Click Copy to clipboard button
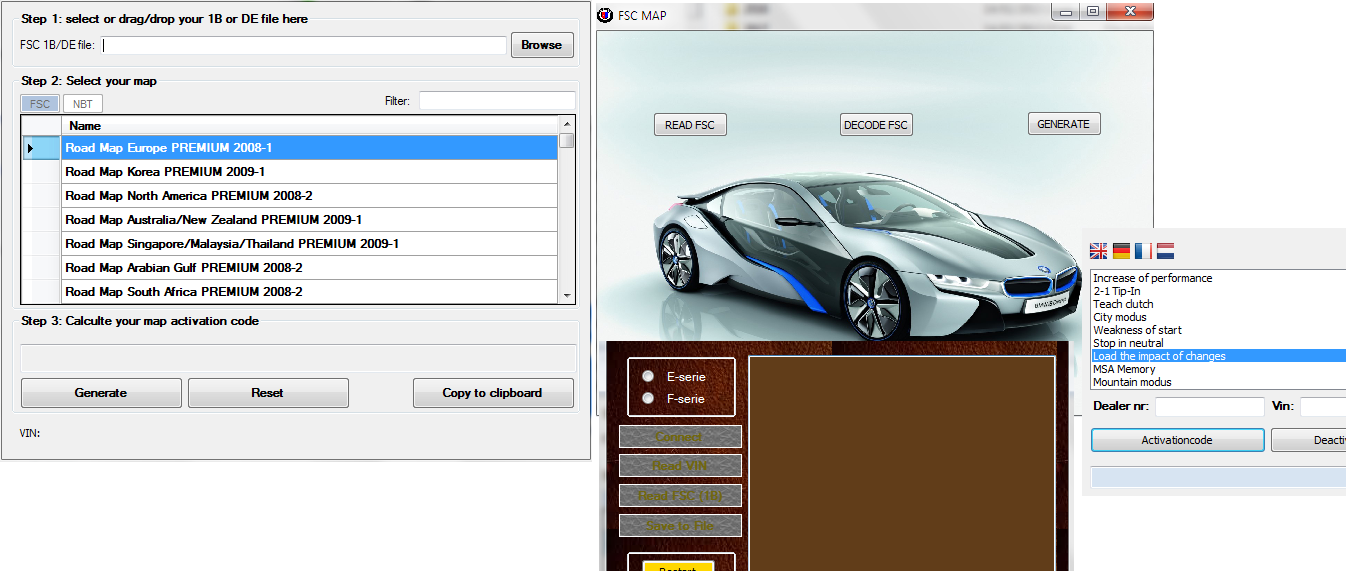Viewport: 1346px width, 571px height. [493, 393]
